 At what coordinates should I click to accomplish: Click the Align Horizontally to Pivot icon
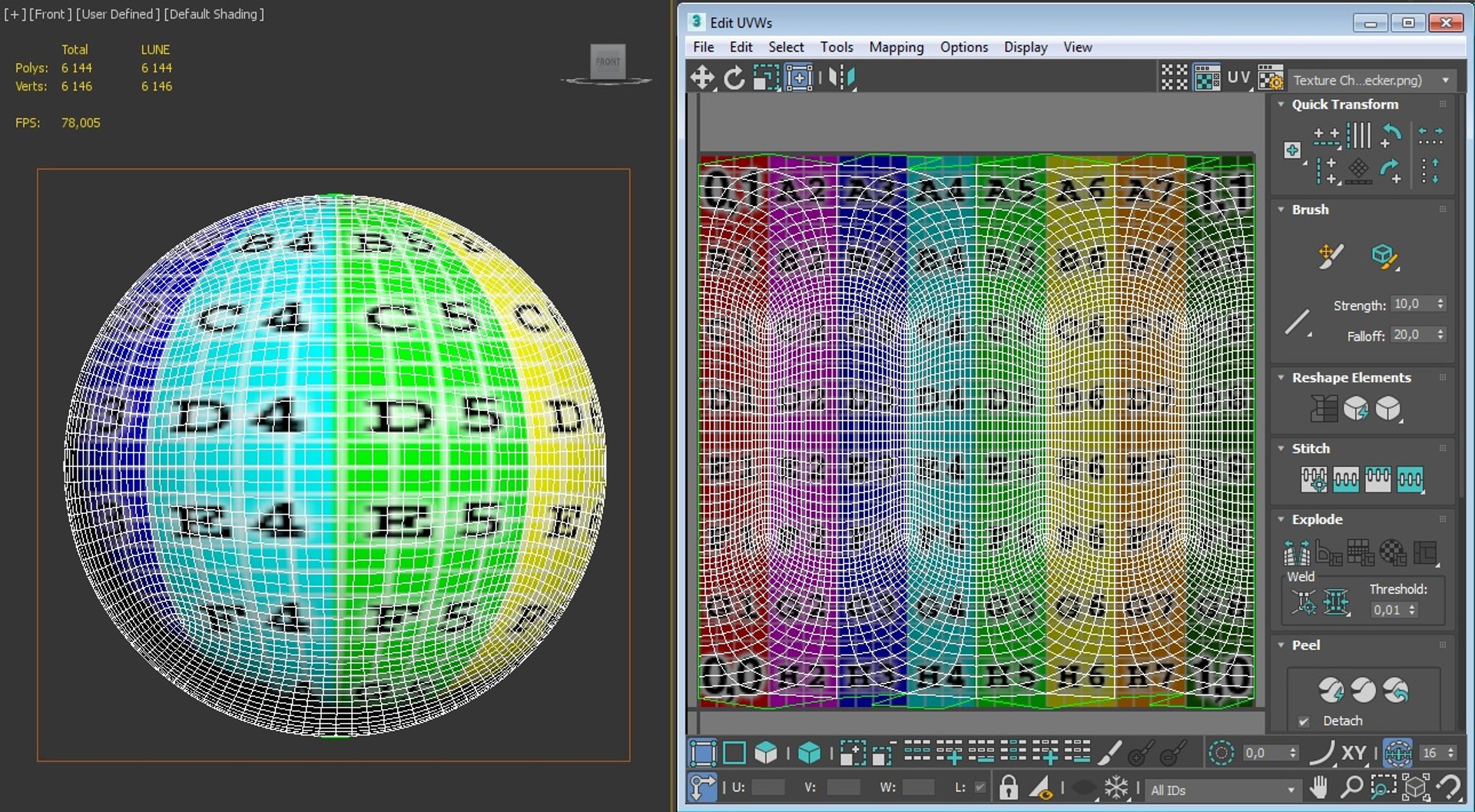point(1326,137)
